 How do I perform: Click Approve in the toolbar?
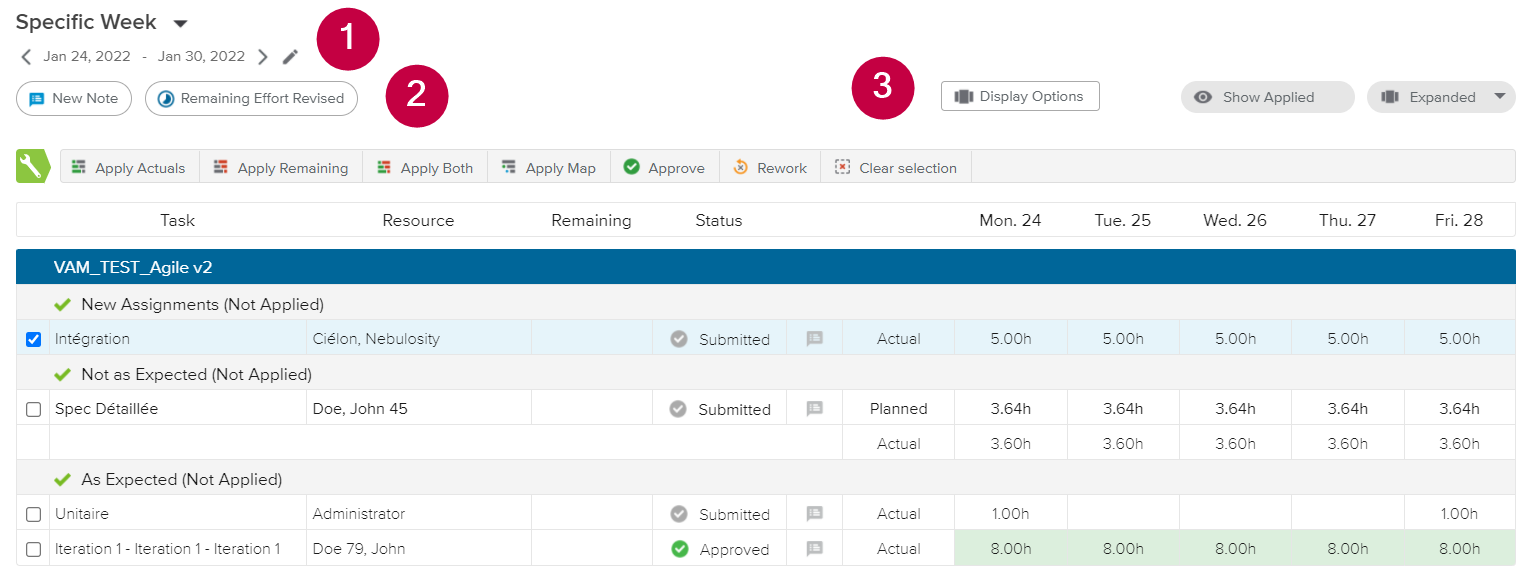click(664, 168)
